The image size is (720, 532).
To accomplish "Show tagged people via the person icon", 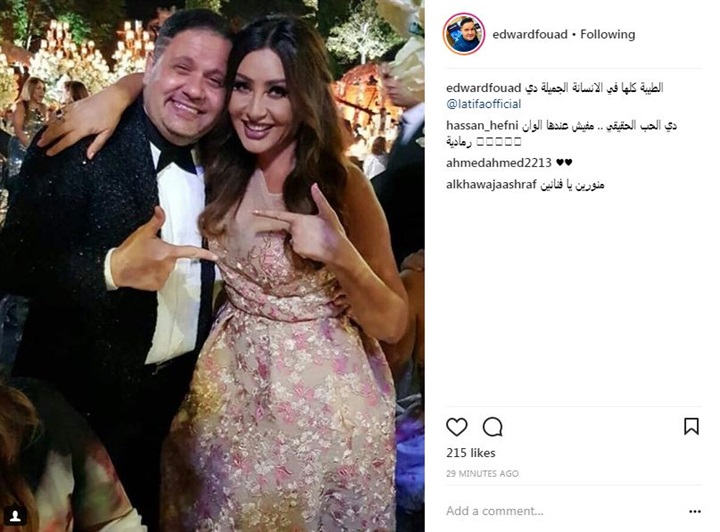I will 15,517.
